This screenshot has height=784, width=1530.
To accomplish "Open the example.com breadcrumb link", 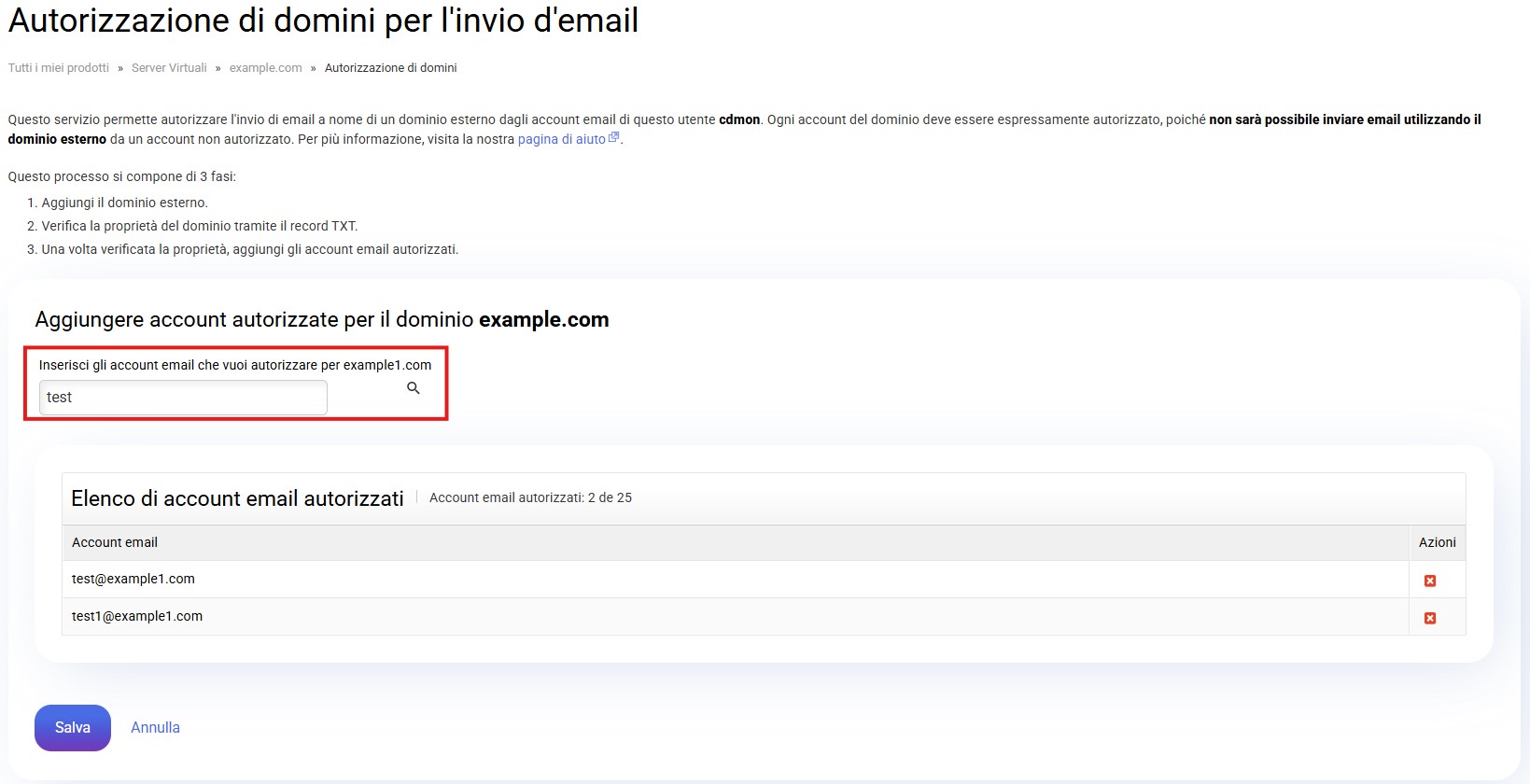I will point(265,68).
